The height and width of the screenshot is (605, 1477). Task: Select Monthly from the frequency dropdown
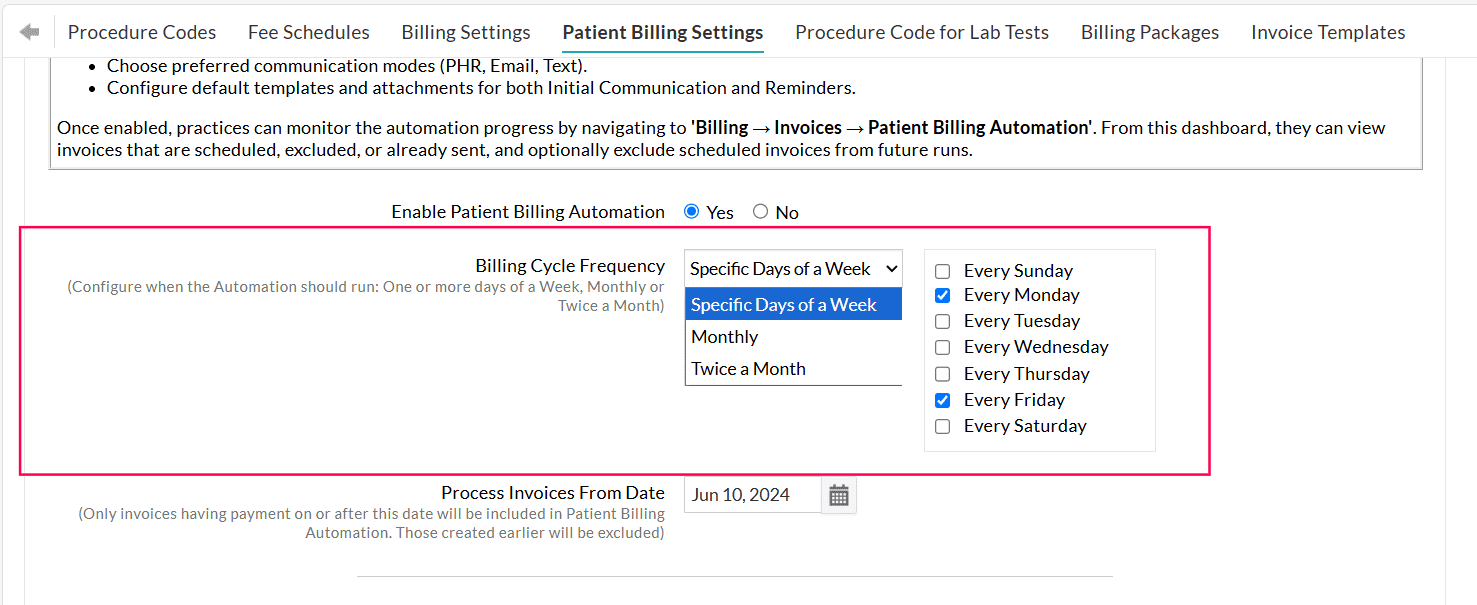tap(724, 336)
